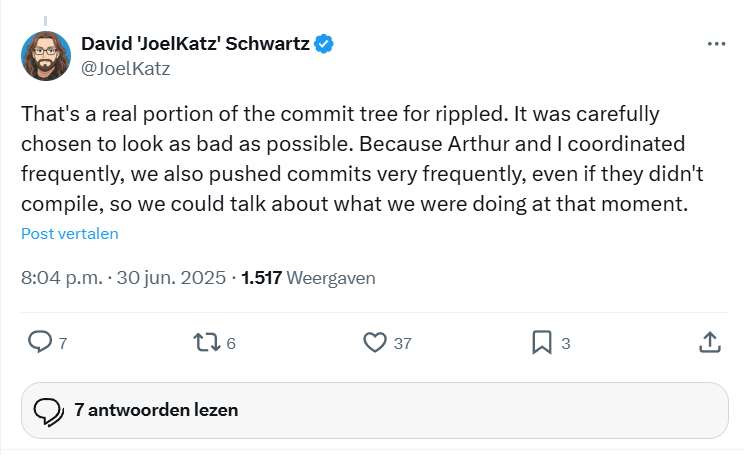Click the 'Post vertalen' translate link
Screen dimensions: 744x455
(x=70, y=234)
